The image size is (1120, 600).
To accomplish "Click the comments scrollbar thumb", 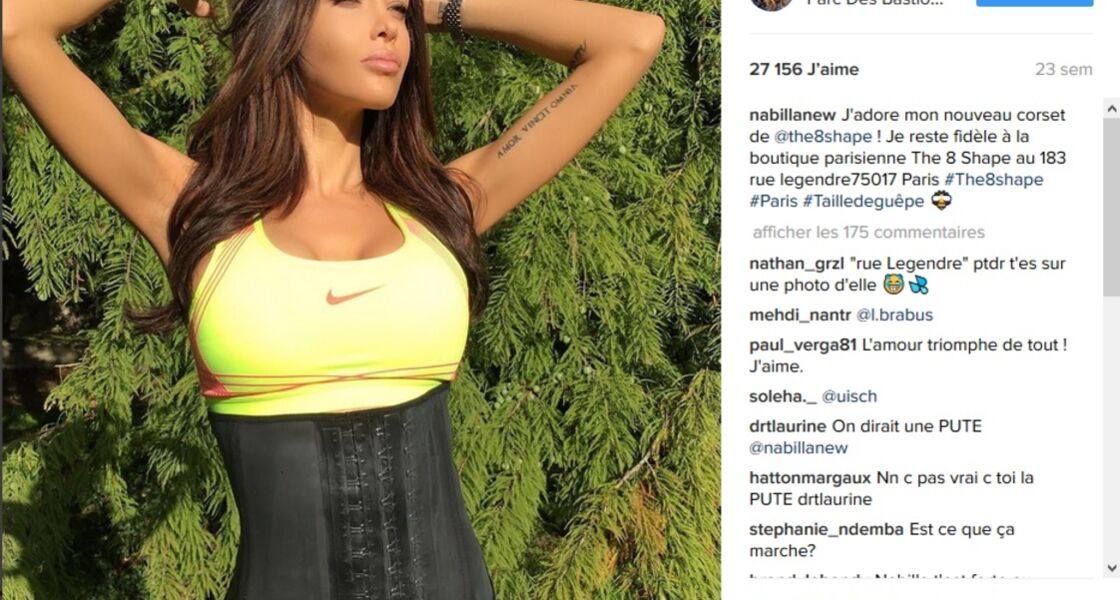I will (1111, 207).
